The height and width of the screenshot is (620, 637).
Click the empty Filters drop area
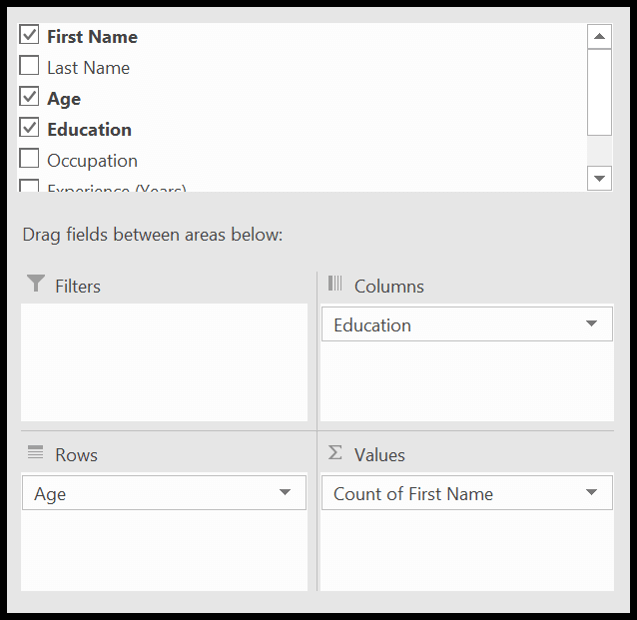click(164, 362)
